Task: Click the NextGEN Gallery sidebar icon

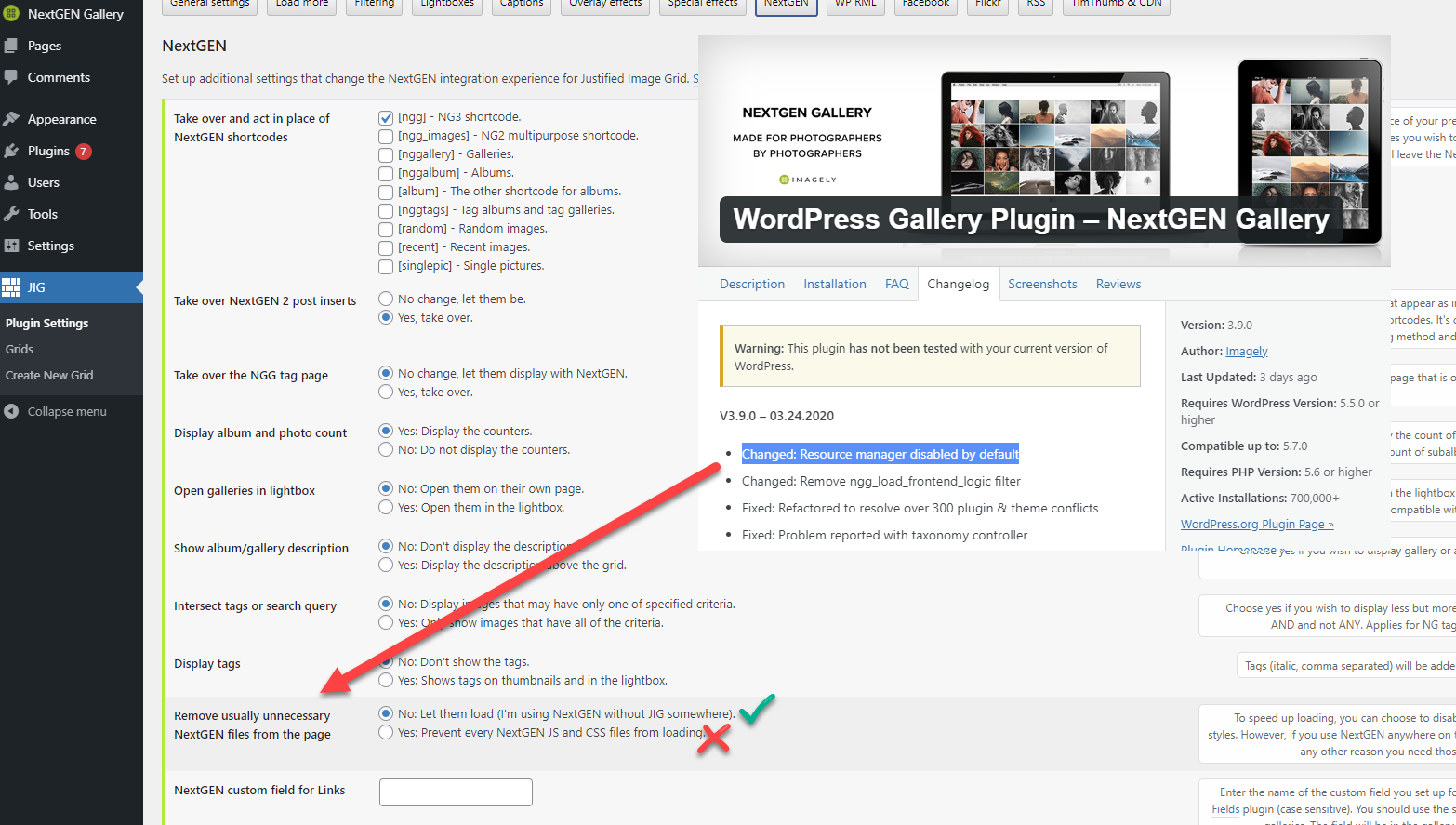Action: point(11,14)
